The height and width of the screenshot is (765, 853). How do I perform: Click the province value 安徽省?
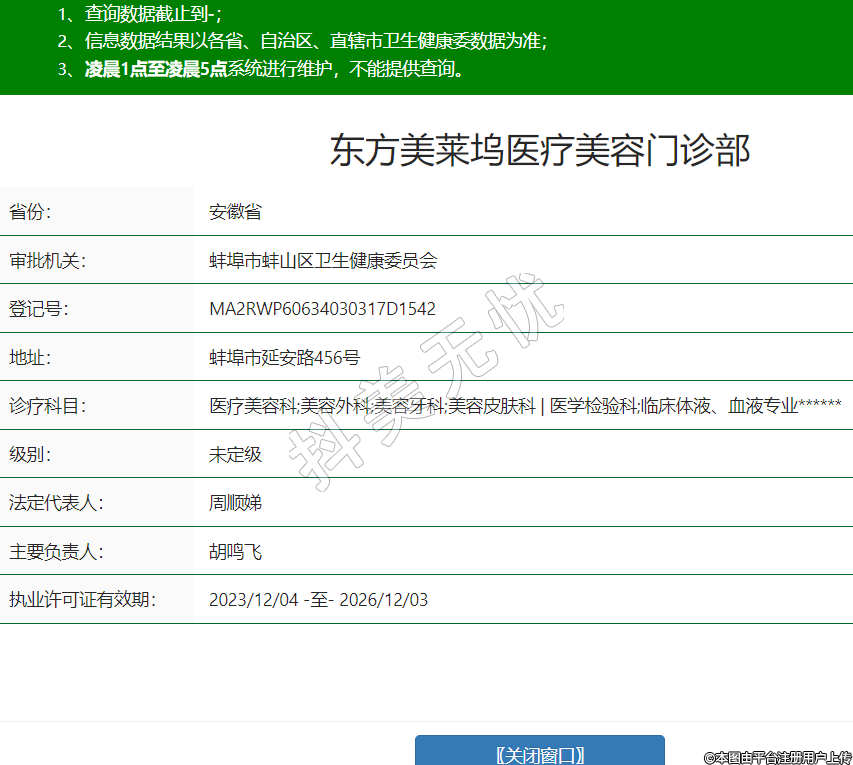click(235, 212)
